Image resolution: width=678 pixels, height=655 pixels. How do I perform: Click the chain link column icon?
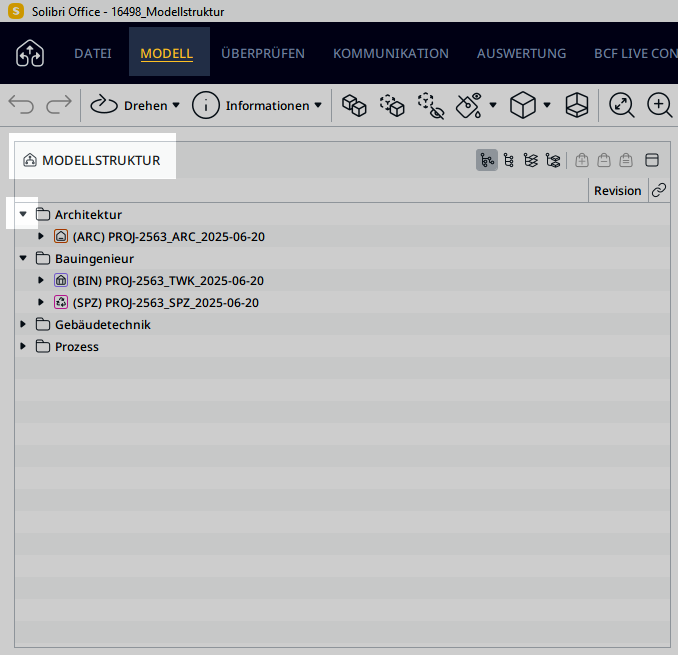coord(659,190)
